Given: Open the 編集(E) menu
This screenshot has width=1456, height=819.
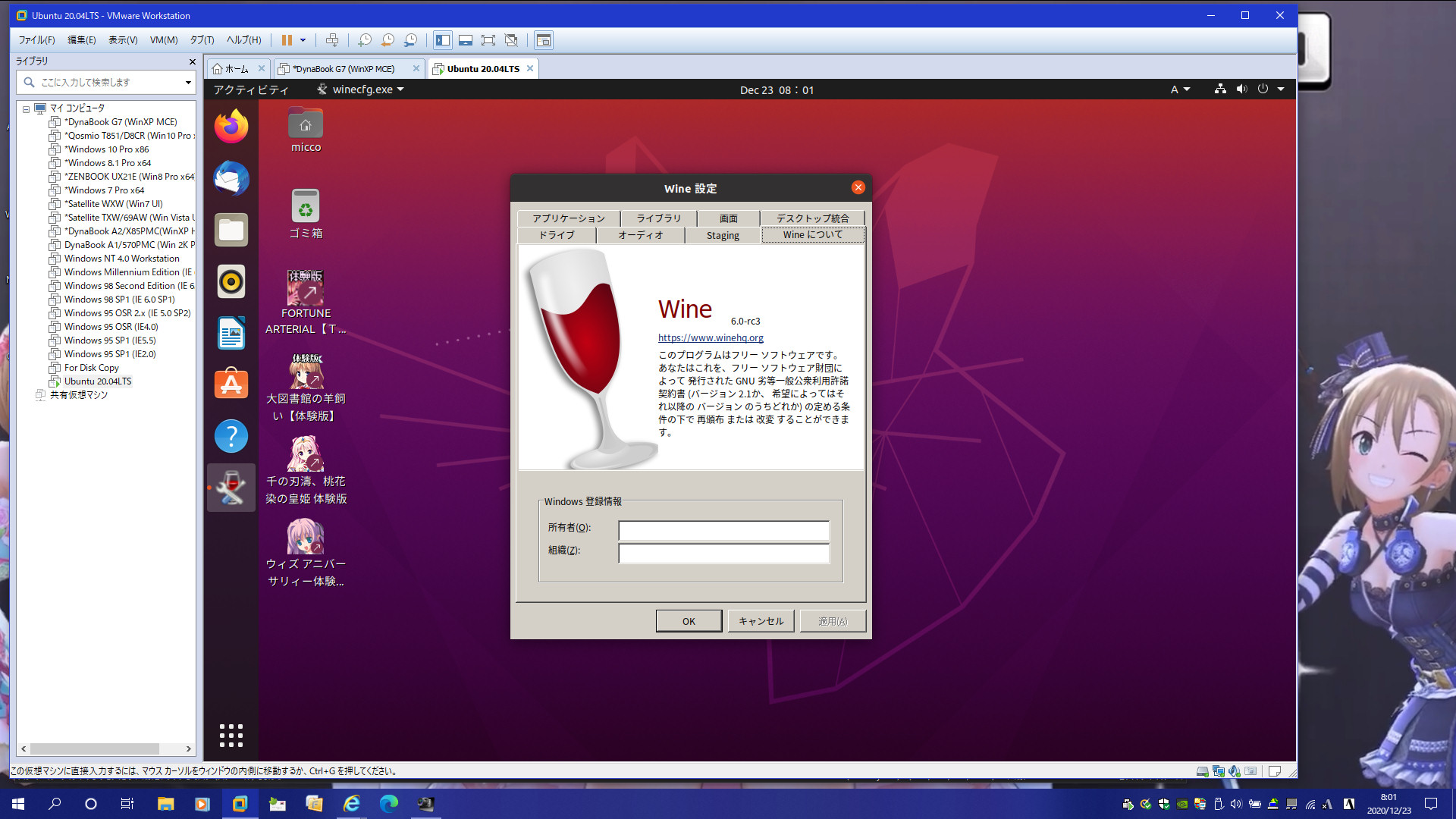Looking at the screenshot, I should coord(82,40).
